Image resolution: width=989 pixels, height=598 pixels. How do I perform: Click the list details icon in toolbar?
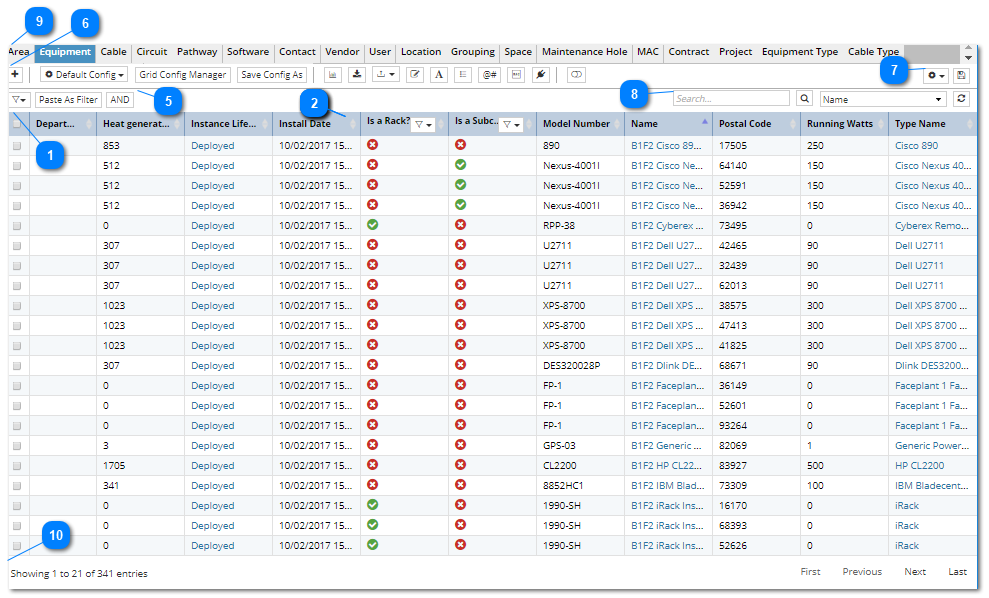pos(463,74)
